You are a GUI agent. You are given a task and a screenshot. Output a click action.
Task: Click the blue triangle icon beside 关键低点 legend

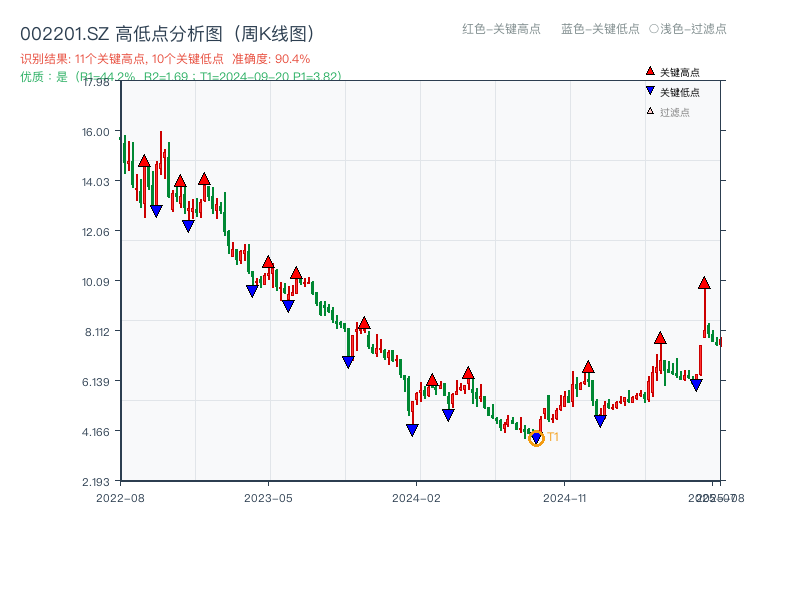[649, 91]
